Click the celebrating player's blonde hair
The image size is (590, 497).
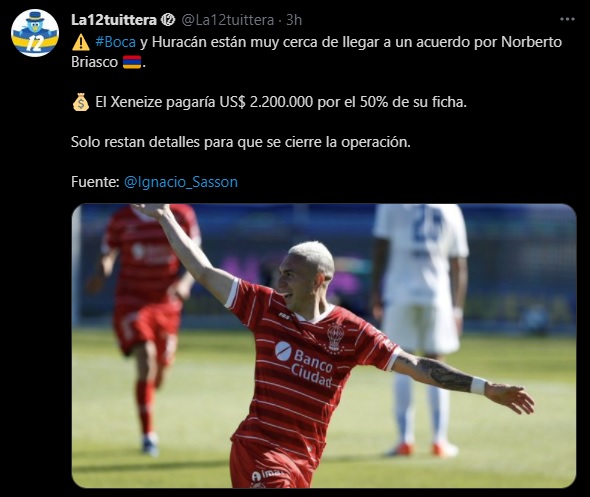click(313, 257)
